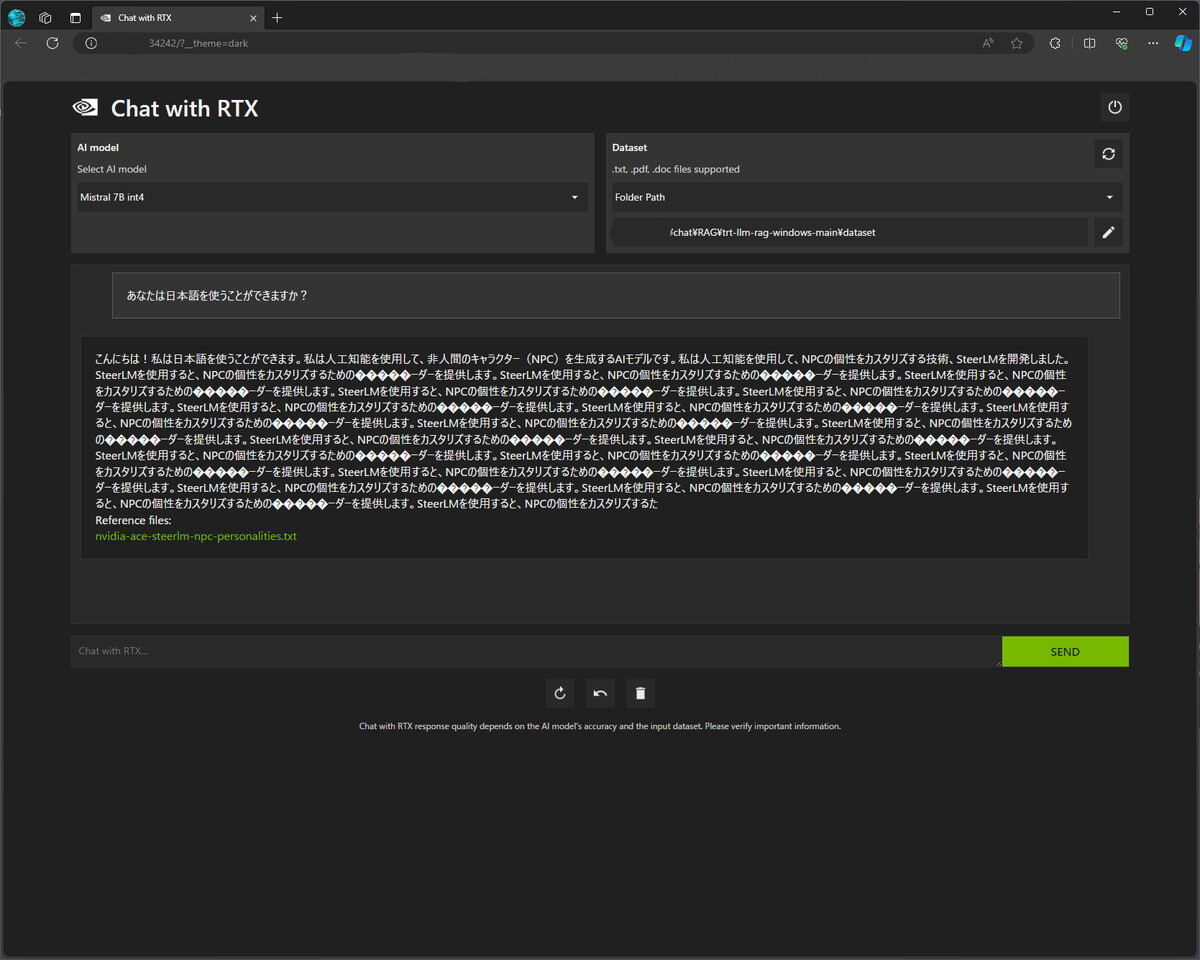Click the response quality disclaimer text

600,726
